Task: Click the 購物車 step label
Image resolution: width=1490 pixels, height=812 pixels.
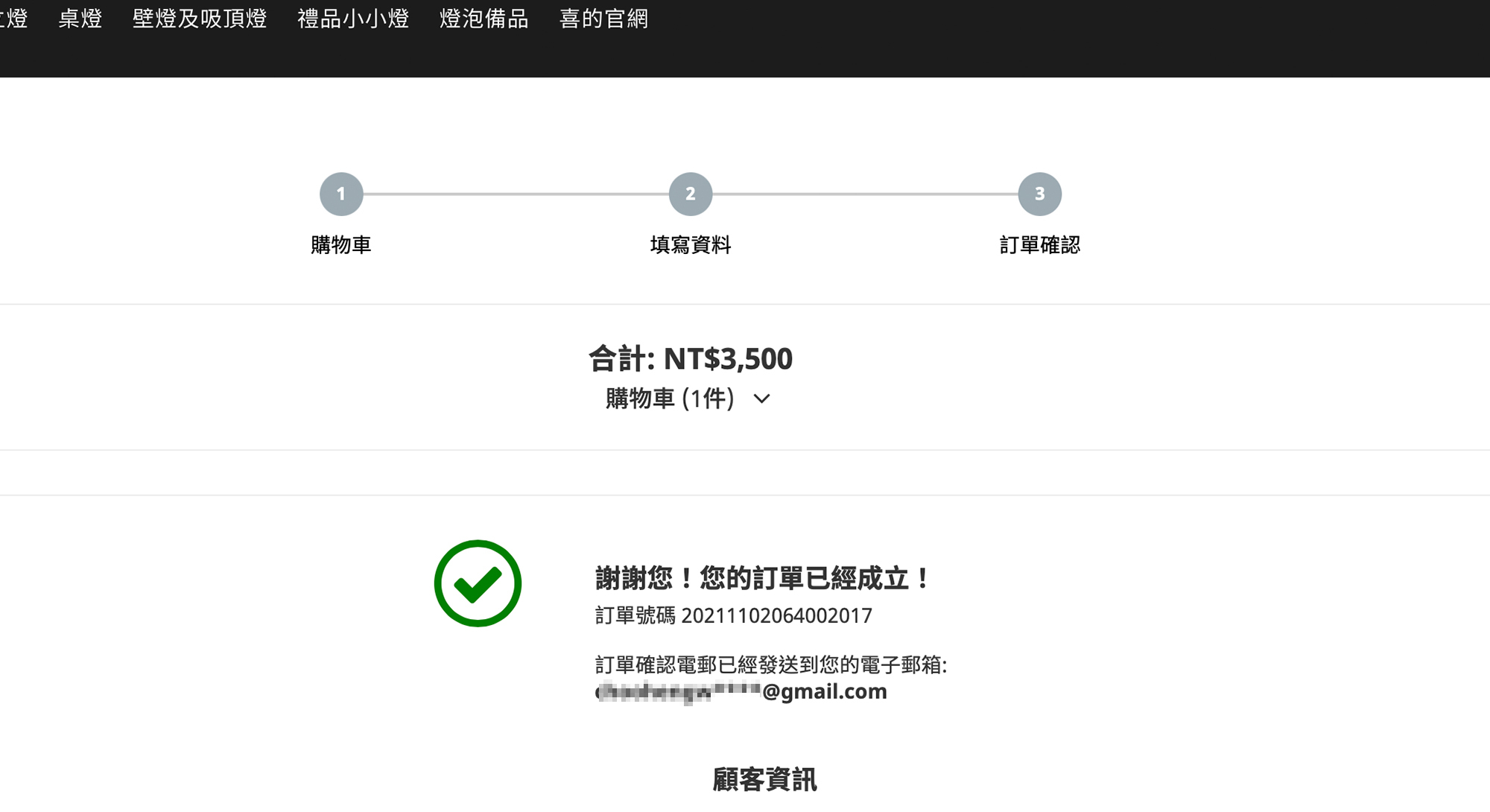Action: (x=341, y=245)
